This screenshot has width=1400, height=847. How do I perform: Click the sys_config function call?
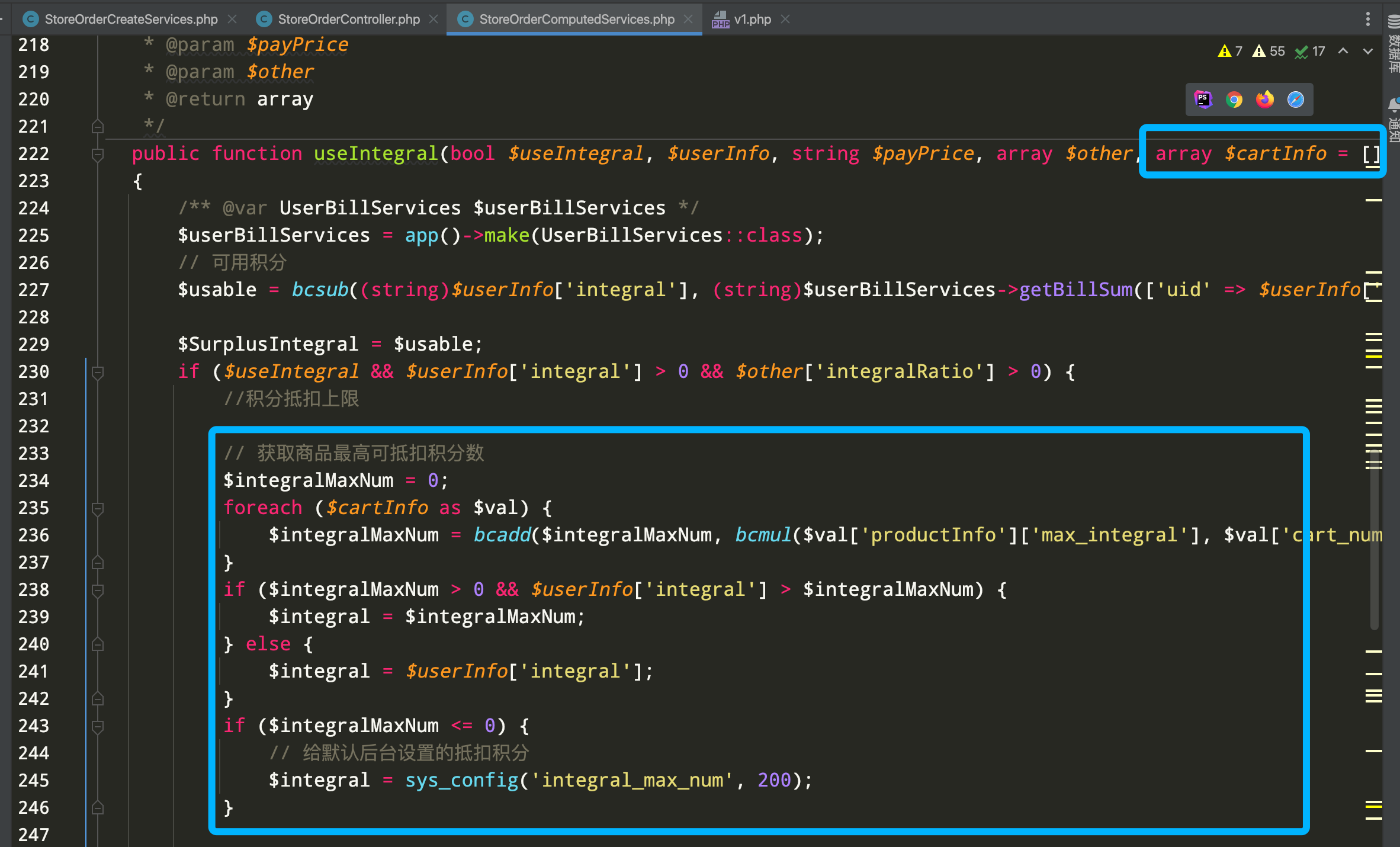point(462,780)
